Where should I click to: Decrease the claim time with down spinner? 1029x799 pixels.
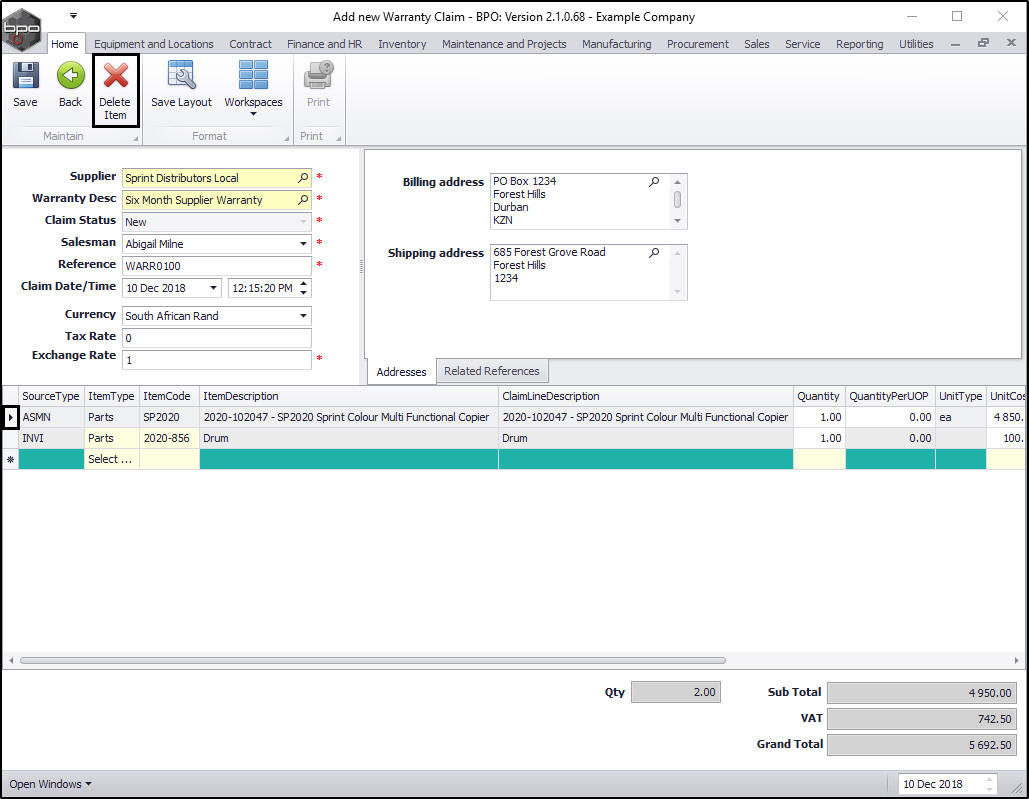[303, 292]
